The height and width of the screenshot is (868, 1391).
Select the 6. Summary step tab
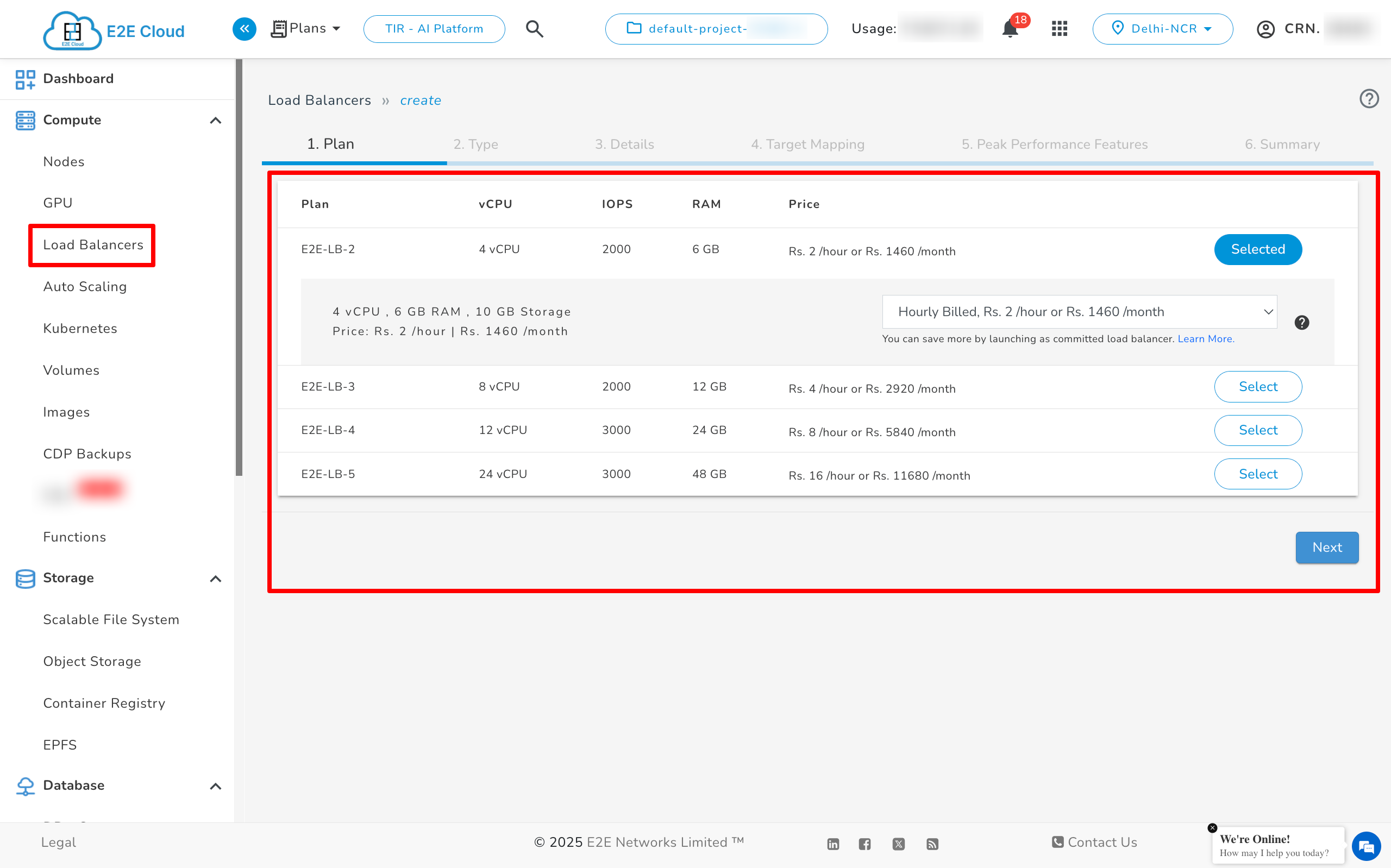pyautogui.click(x=1282, y=144)
